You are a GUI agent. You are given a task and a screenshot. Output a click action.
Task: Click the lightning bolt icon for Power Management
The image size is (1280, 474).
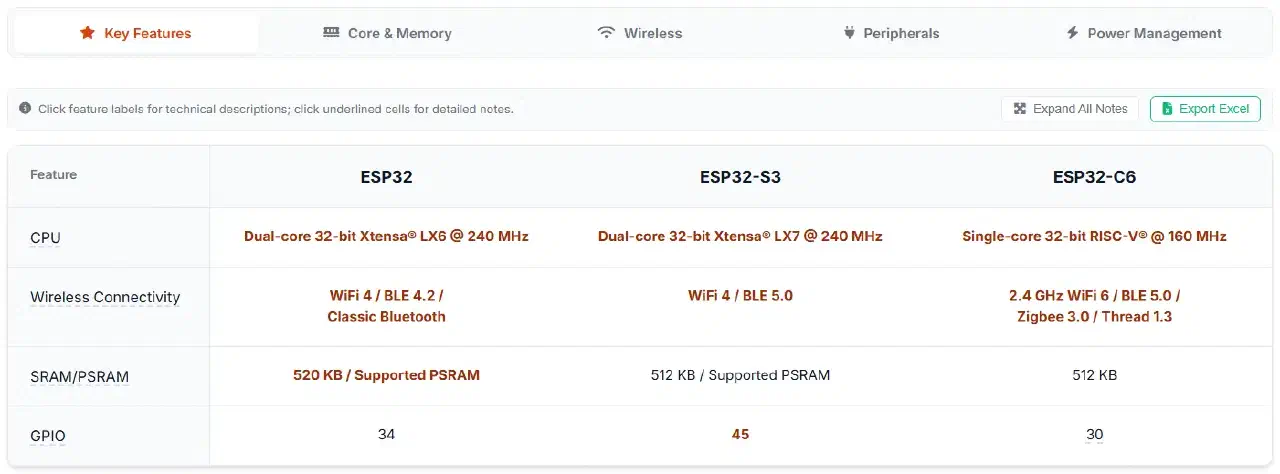tap(1073, 33)
